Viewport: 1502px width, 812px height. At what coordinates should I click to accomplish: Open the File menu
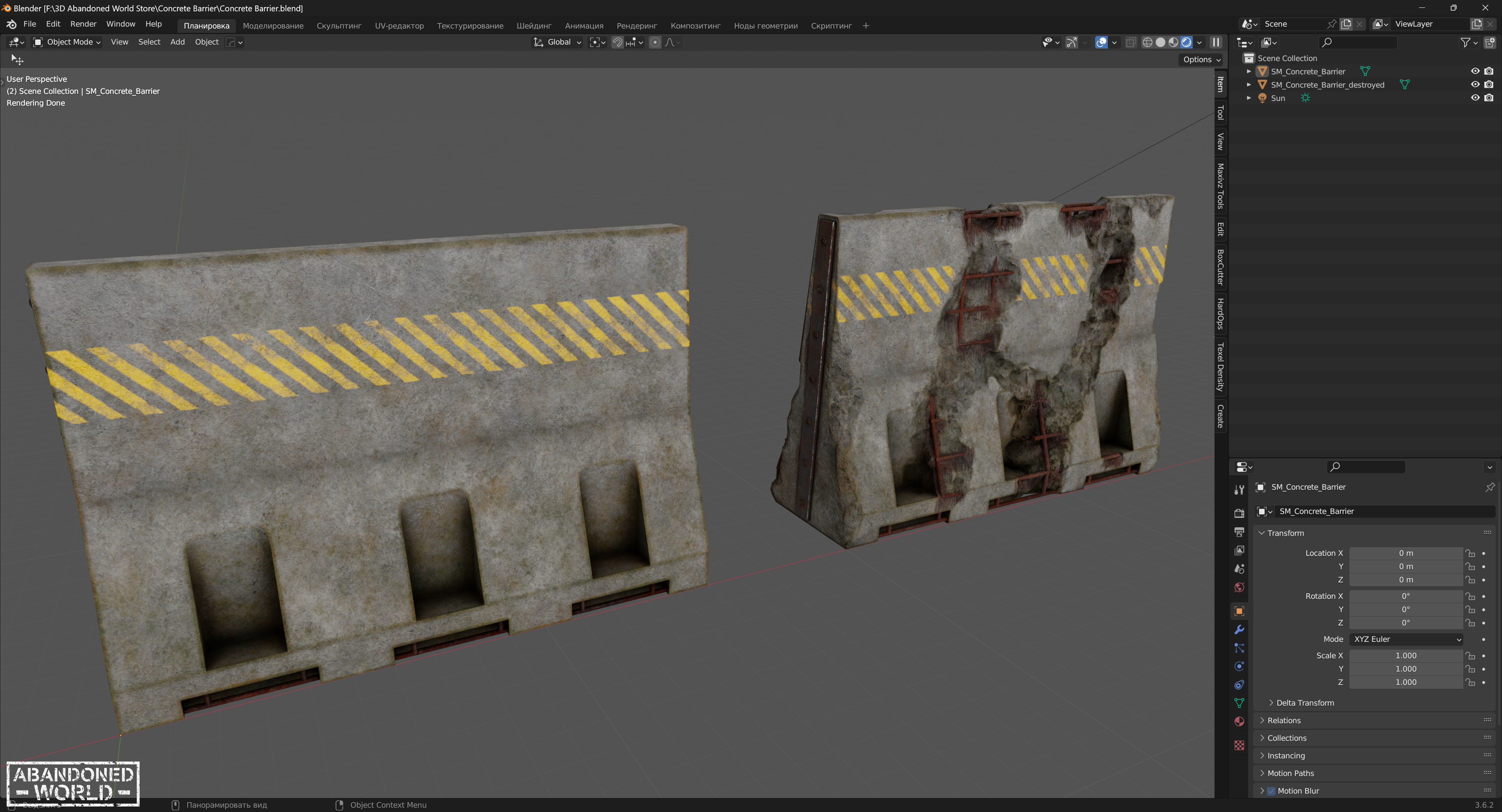(30, 24)
